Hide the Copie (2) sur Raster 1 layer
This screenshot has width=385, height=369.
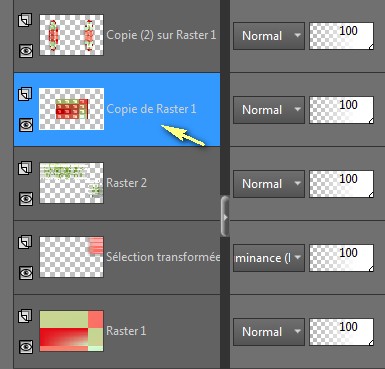pyautogui.click(x=26, y=51)
